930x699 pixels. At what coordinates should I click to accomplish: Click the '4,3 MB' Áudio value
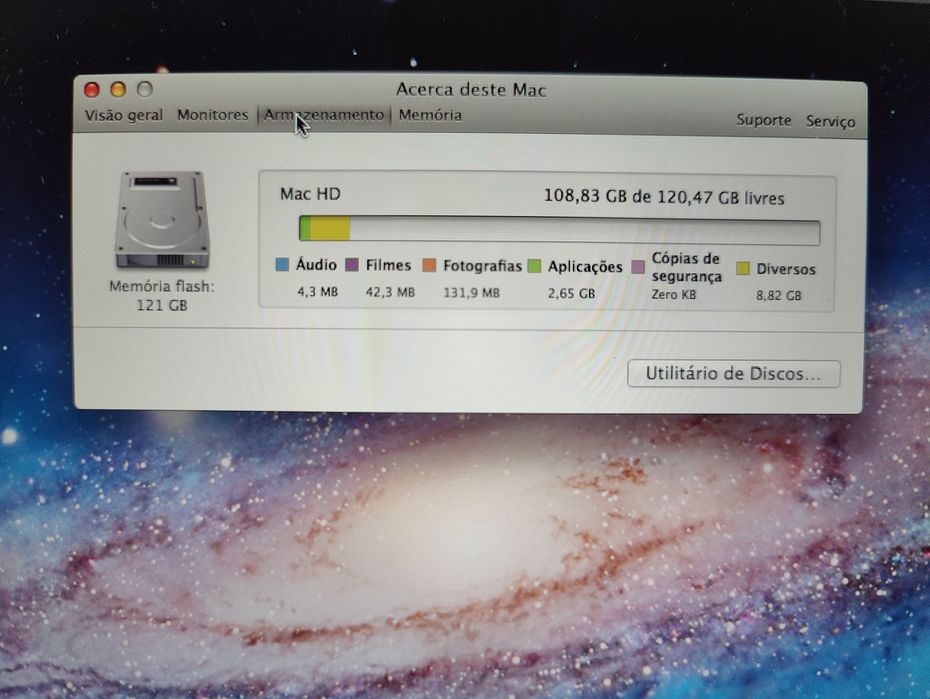pyautogui.click(x=317, y=292)
